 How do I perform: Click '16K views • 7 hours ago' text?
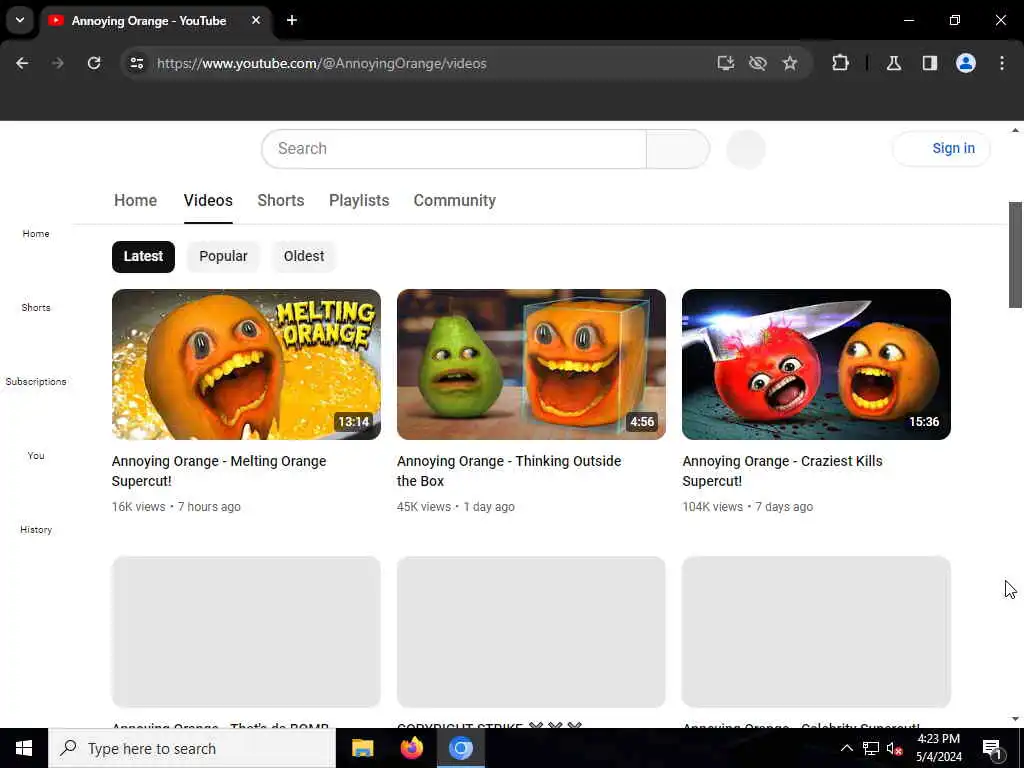coord(176,507)
